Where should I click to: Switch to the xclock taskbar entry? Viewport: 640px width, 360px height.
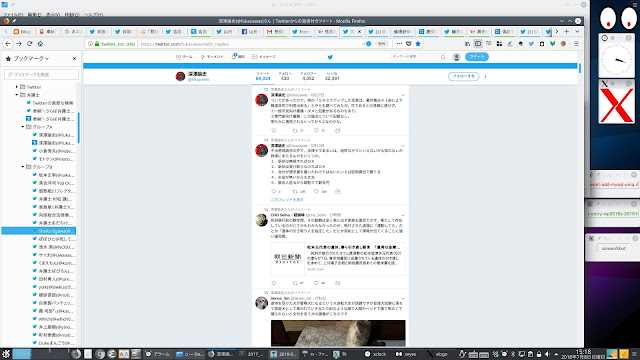tap(376, 354)
